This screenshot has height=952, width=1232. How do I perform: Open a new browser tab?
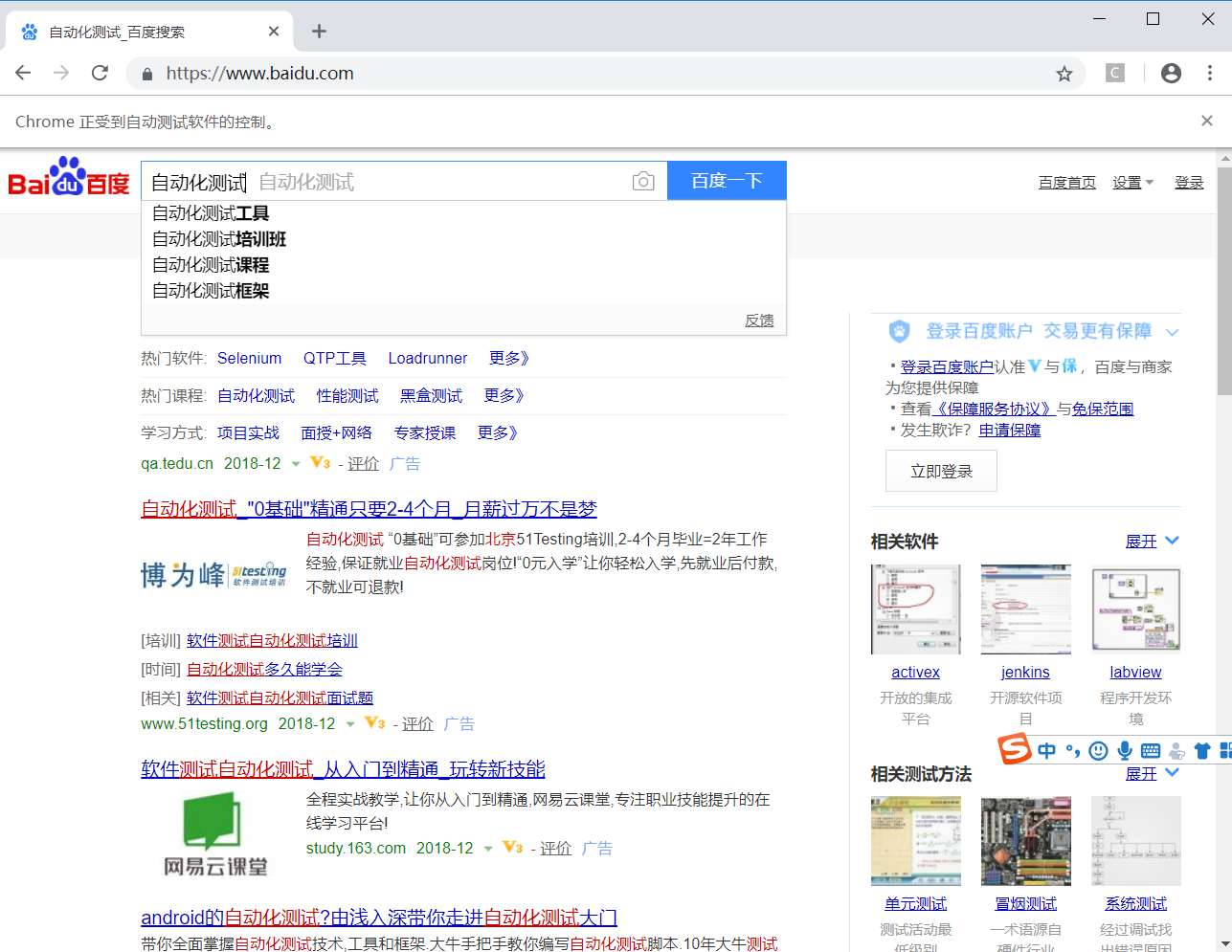tap(319, 30)
